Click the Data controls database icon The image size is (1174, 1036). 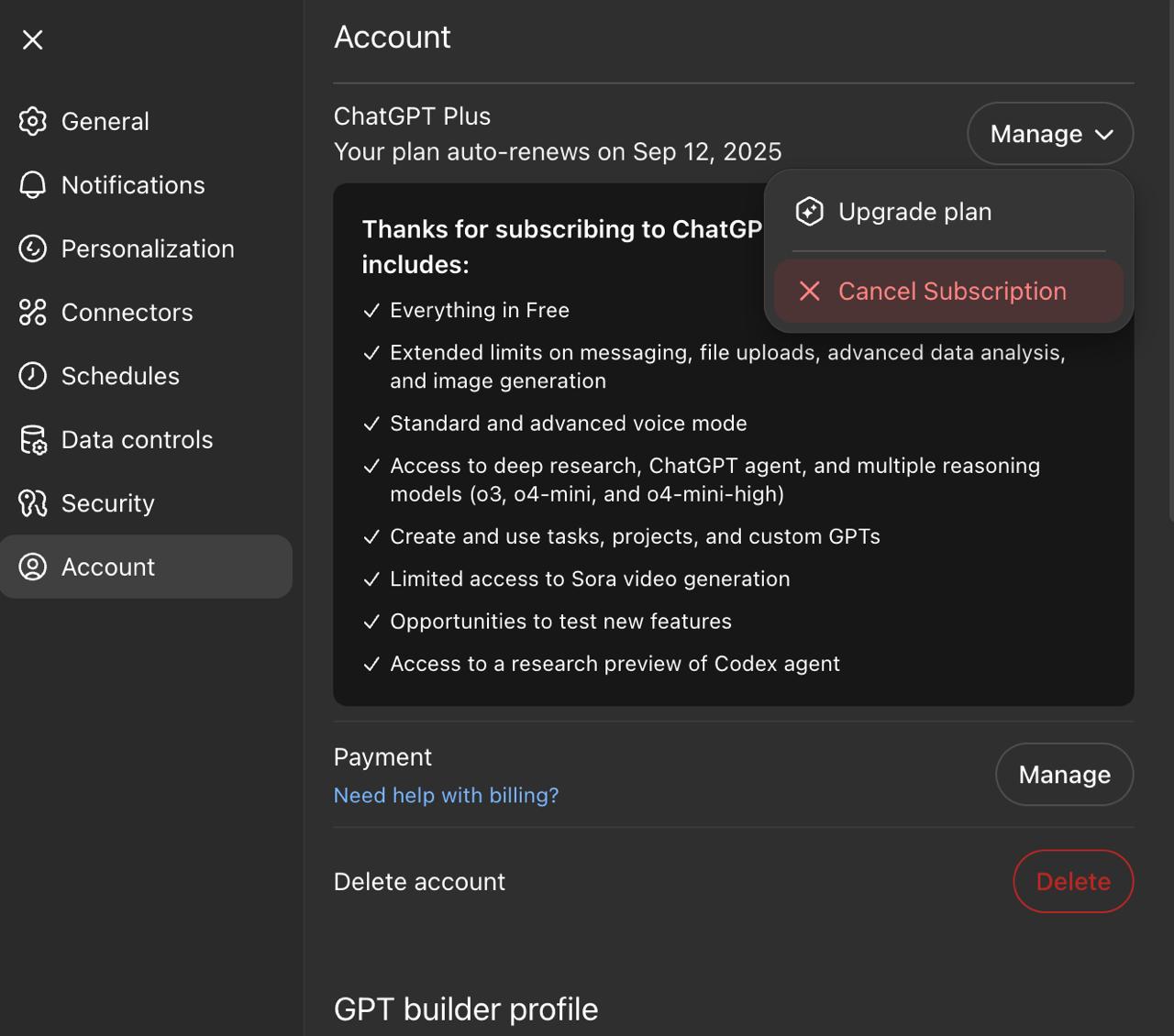pos(33,440)
